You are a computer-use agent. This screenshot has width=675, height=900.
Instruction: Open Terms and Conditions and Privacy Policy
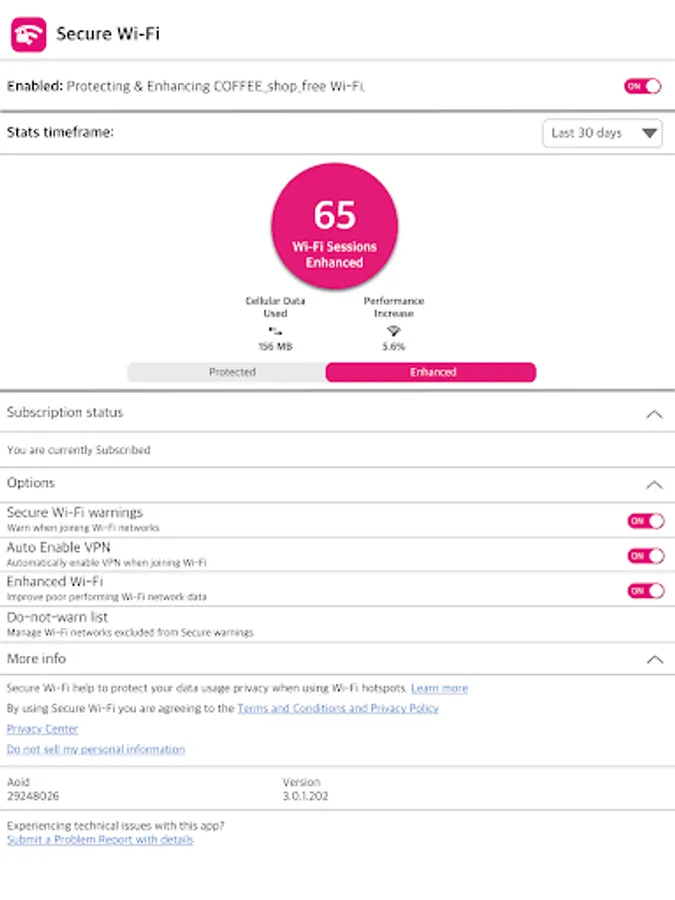pyautogui.click(x=337, y=708)
